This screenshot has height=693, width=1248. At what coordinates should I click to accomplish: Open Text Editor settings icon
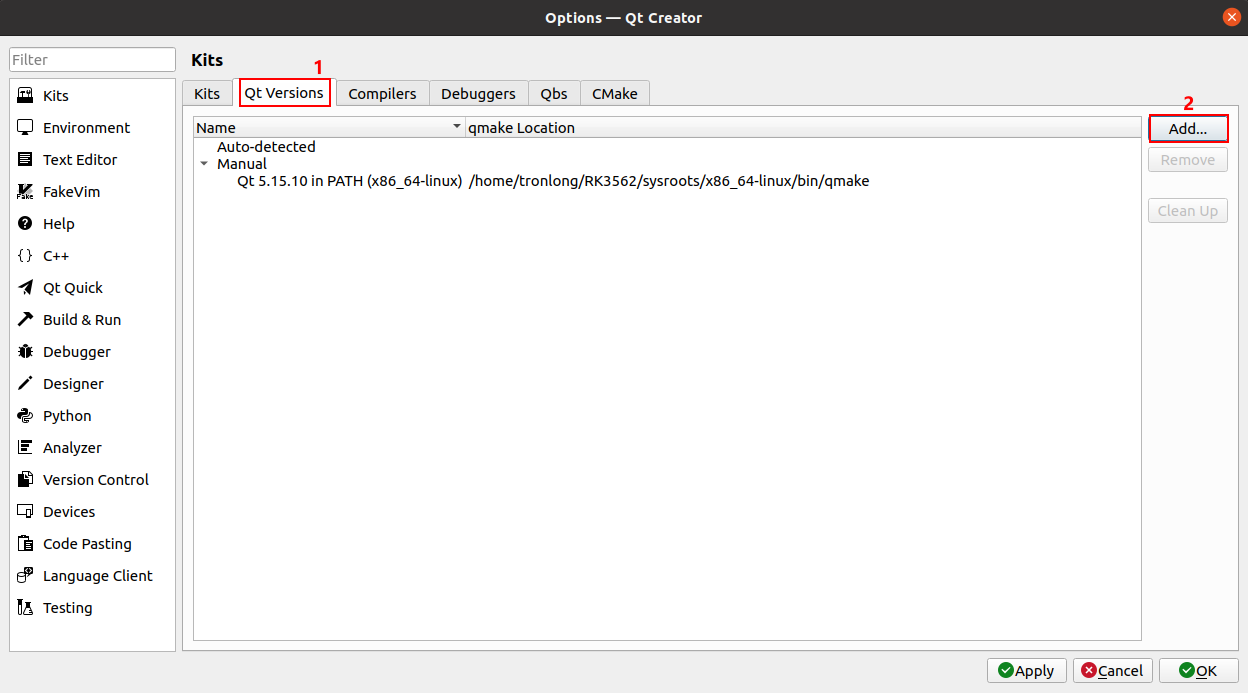[x=25, y=160]
